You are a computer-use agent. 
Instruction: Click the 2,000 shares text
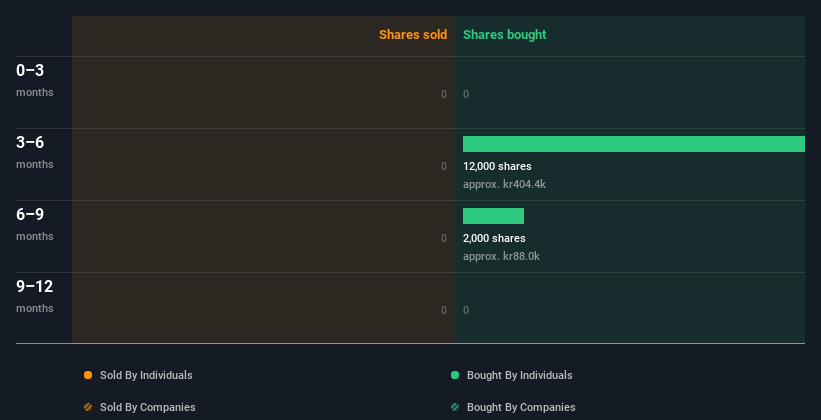[494, 238]
